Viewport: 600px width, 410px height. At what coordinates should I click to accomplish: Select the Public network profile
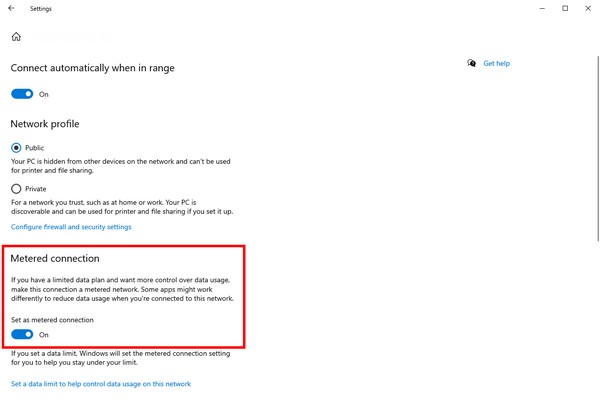pos(16,148)
